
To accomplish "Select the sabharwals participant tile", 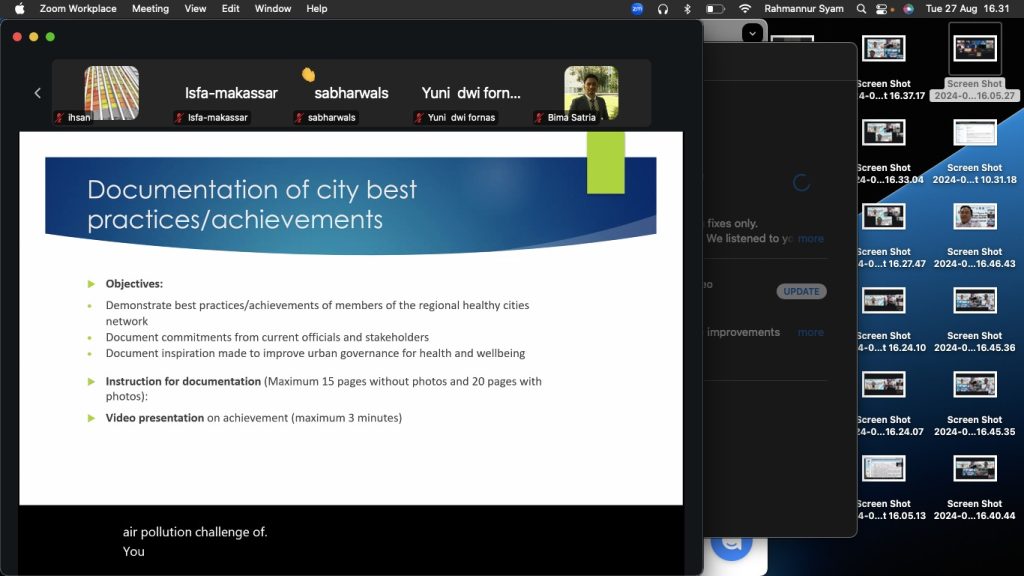I will (351, 93).
